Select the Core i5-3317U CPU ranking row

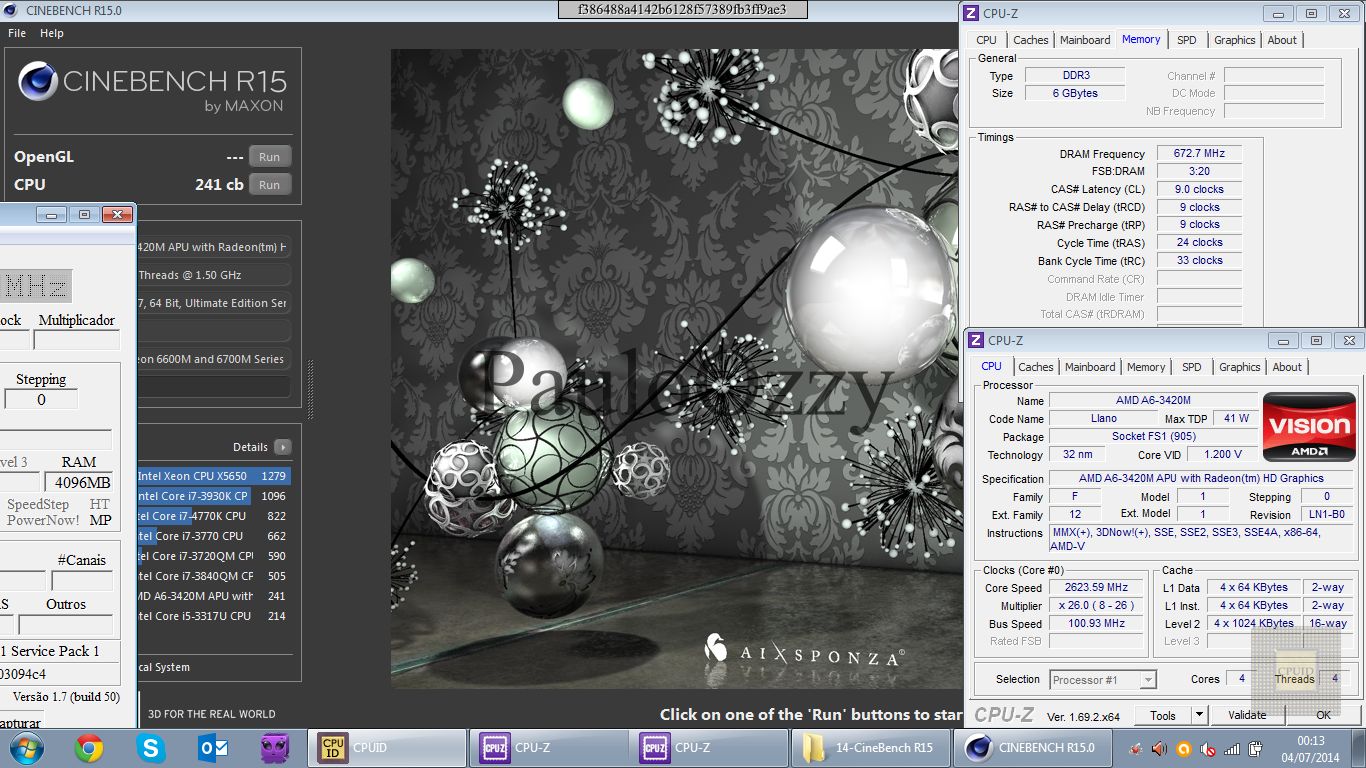coord(214,616)
